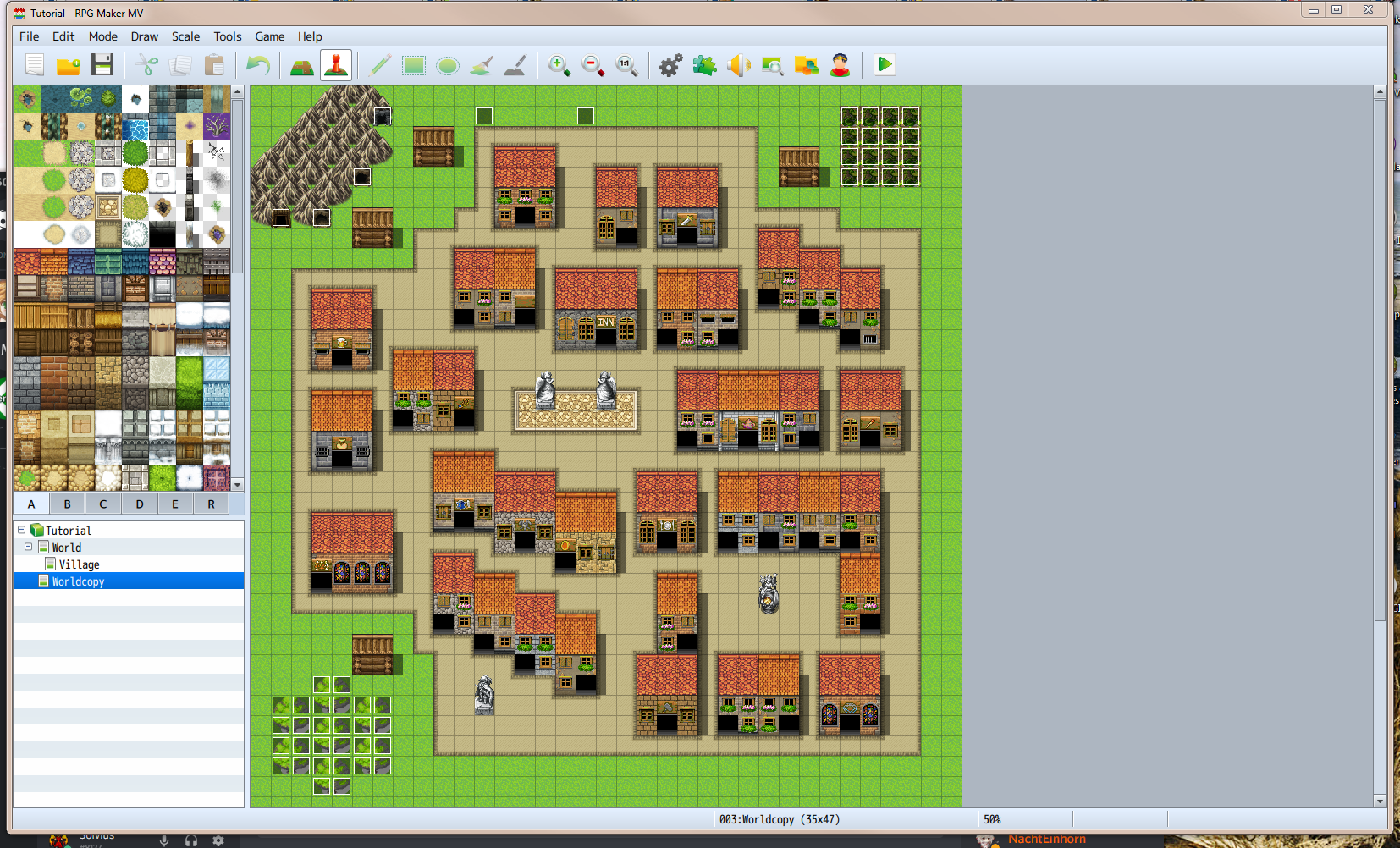Image resolution: width=1400 pixels, height=848 pixels.
Task: Switch to Map editing mode icon
Action: pos(302,65)
